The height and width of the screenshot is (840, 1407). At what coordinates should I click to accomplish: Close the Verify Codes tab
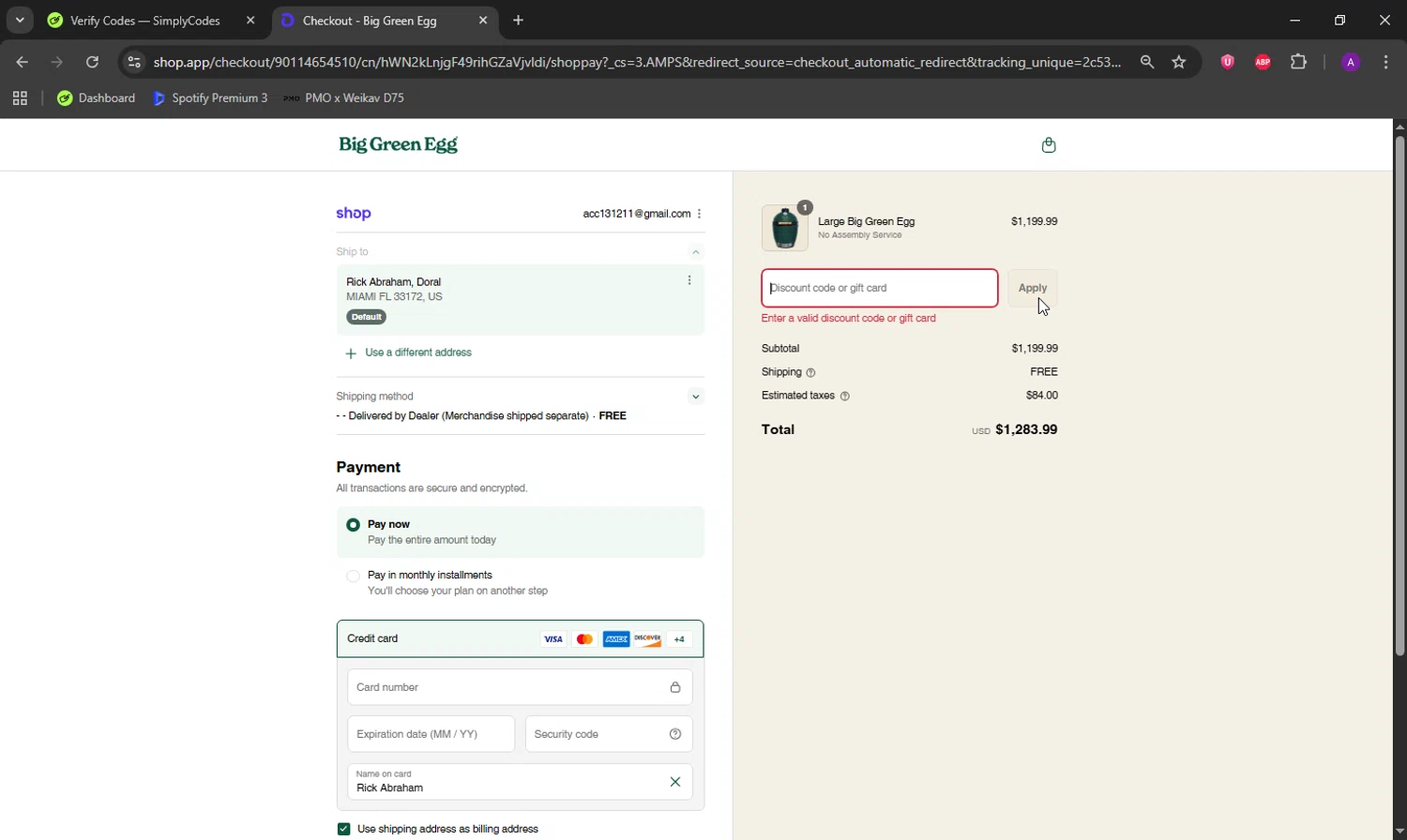(x=250, y=20)
